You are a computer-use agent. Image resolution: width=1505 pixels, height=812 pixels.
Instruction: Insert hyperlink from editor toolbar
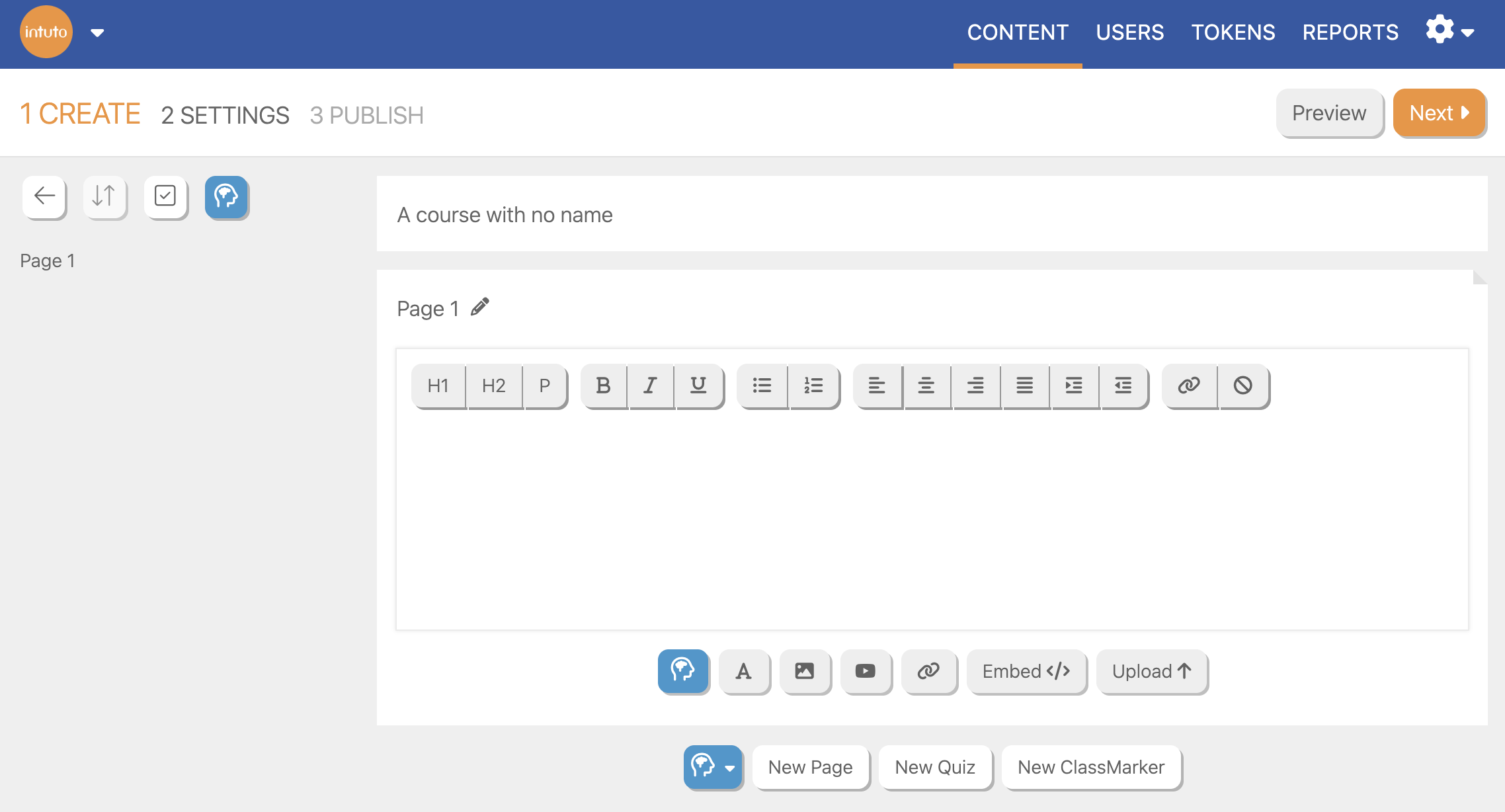click(x=1189, y=386)
